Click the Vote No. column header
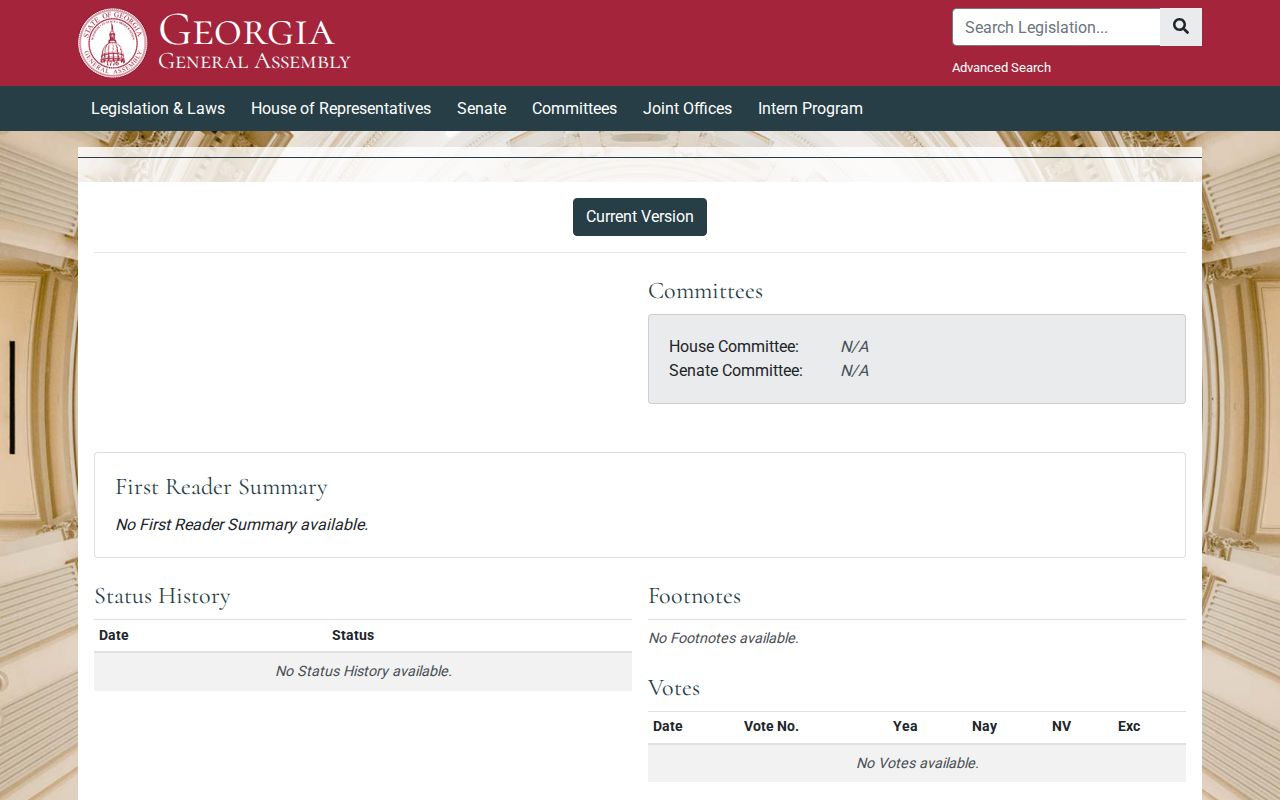 point(771,726)
